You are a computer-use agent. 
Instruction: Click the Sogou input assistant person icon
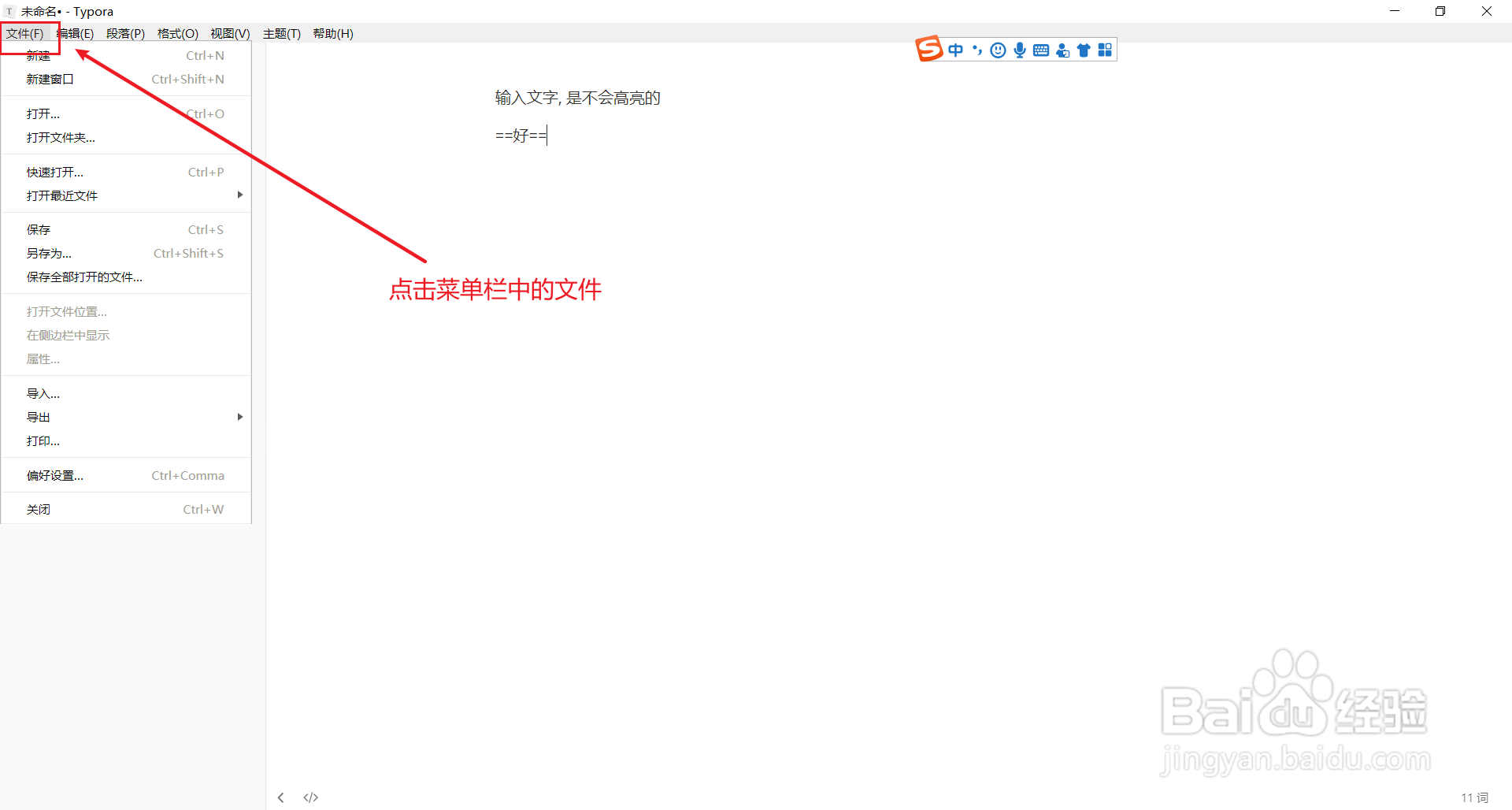click(x=1062, y=50)
